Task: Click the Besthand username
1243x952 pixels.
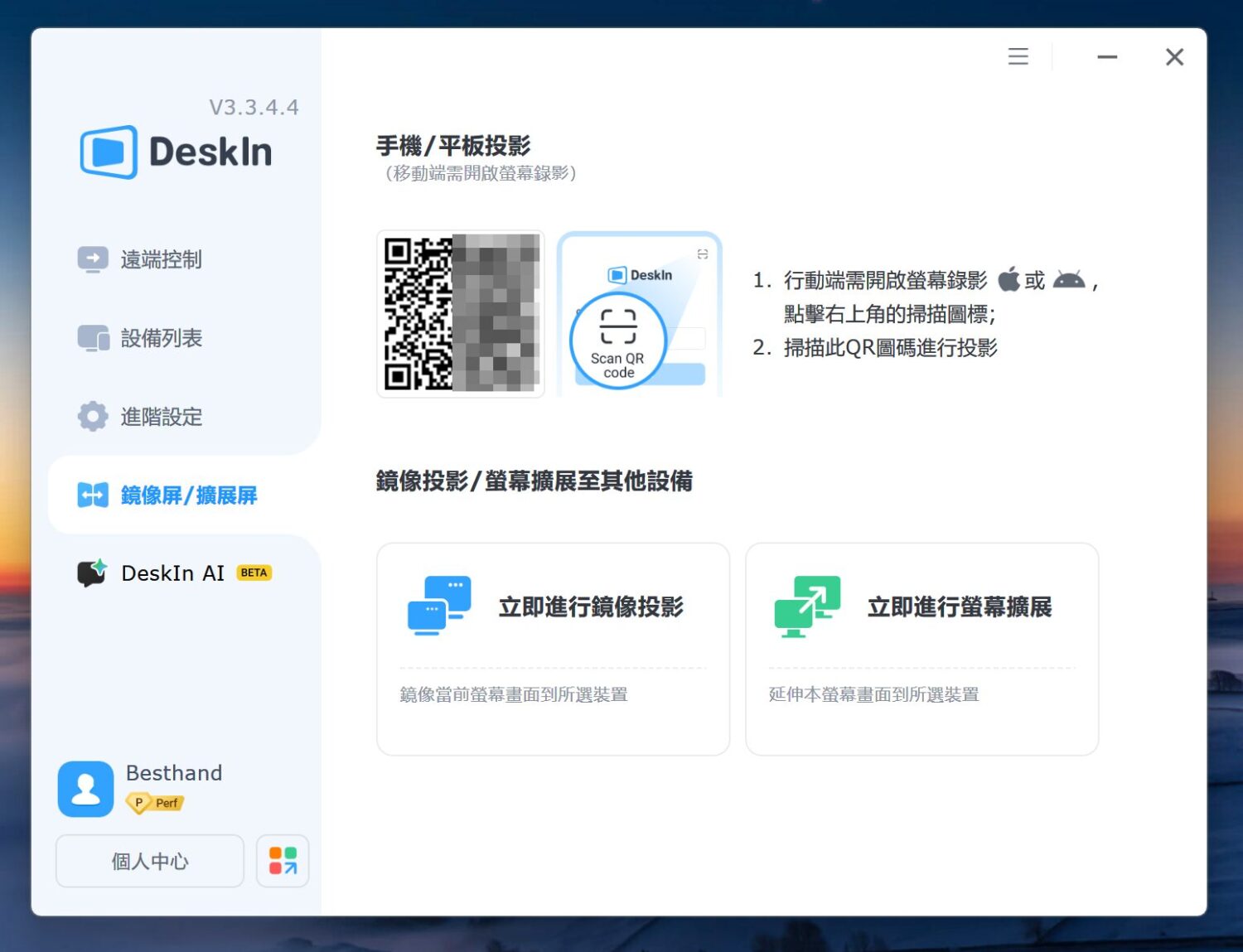Action: click(x=174, y=773)
